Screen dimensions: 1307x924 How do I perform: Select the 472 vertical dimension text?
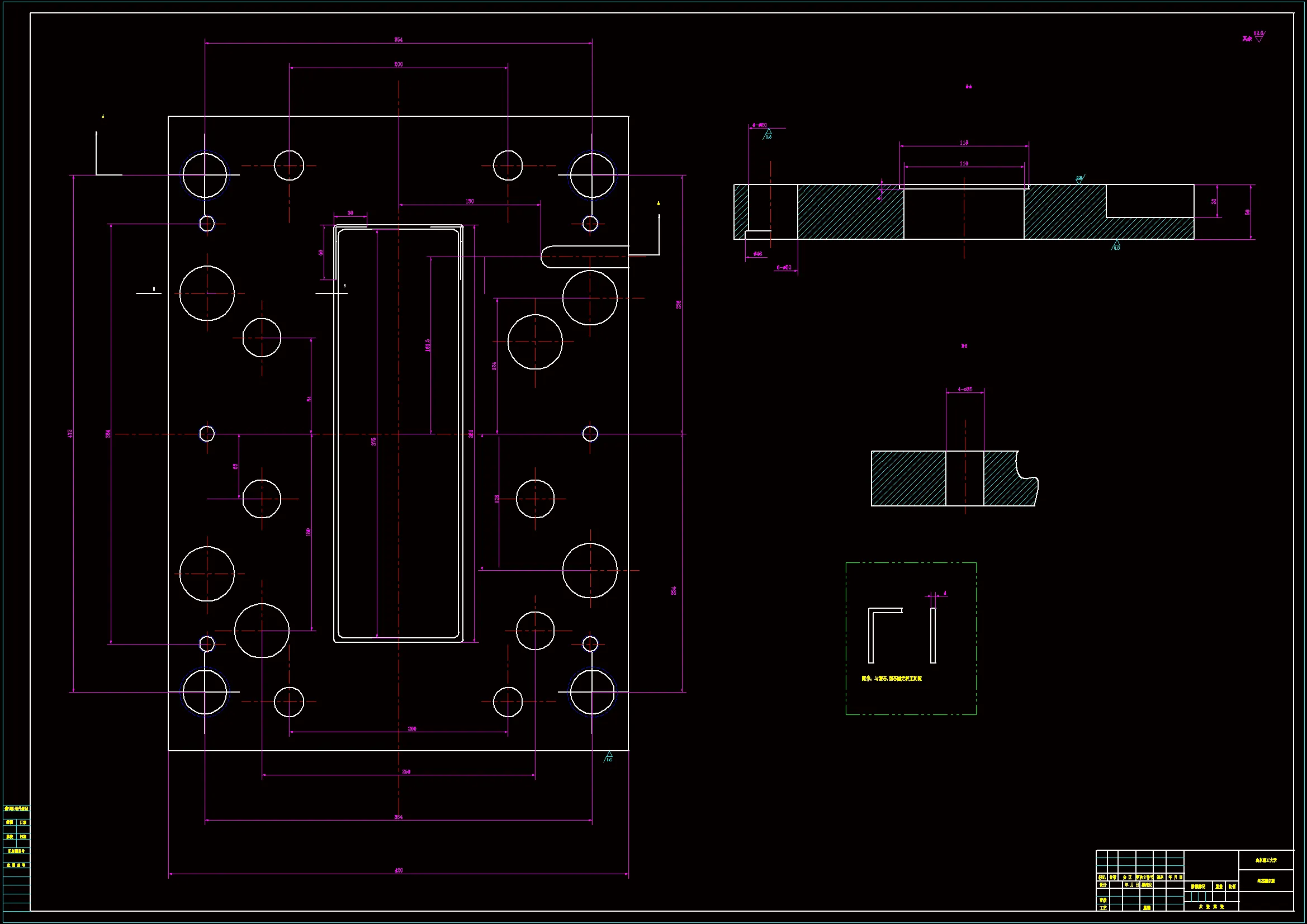[70, 433]
